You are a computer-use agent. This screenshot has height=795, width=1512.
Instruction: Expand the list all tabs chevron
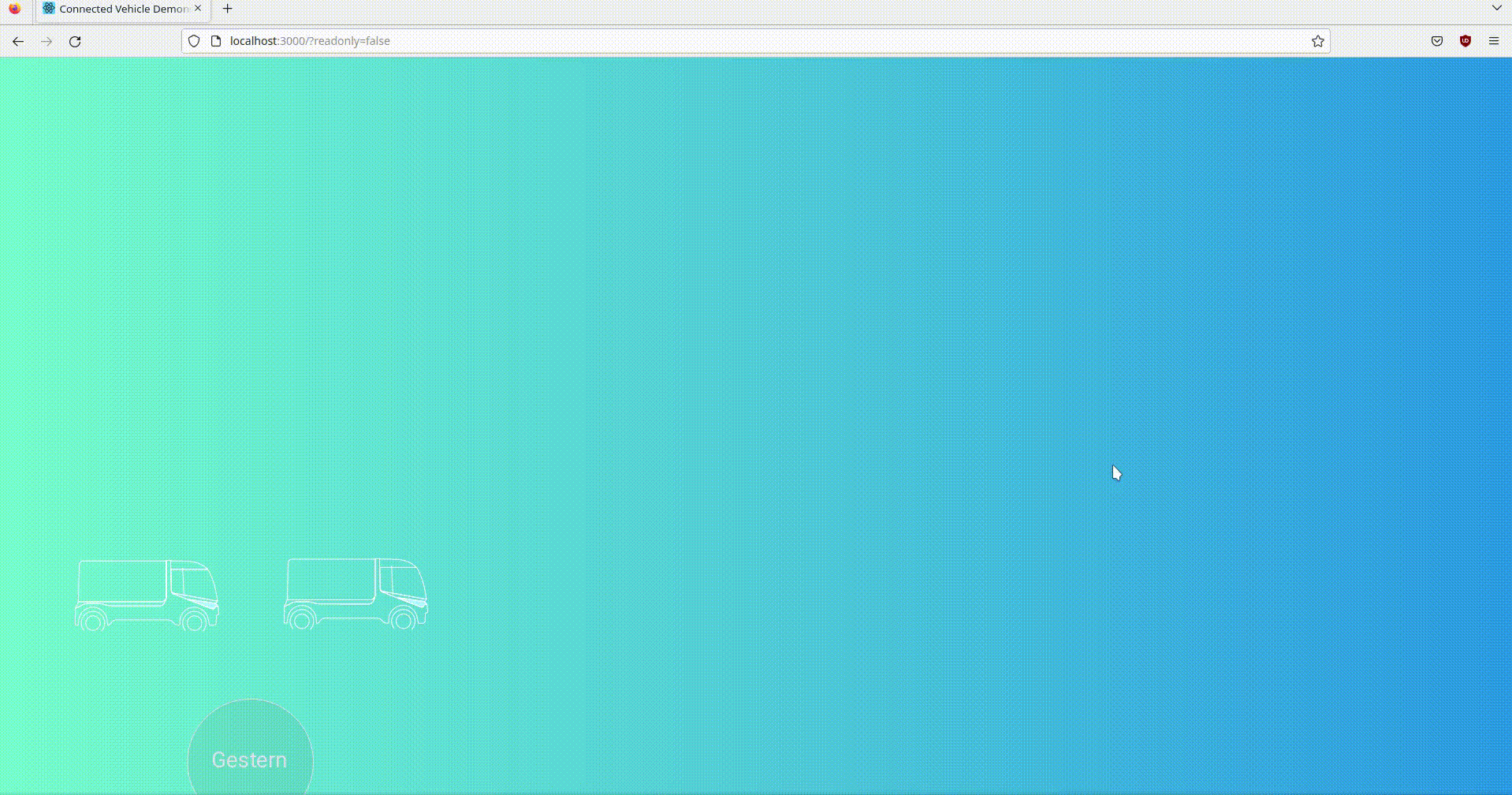click(1497, 8)
